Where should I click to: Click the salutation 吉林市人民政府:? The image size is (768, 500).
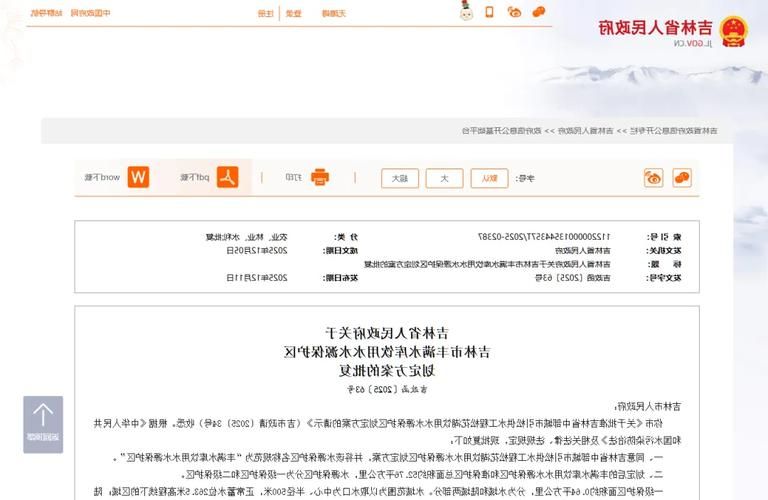coord(648,406)
